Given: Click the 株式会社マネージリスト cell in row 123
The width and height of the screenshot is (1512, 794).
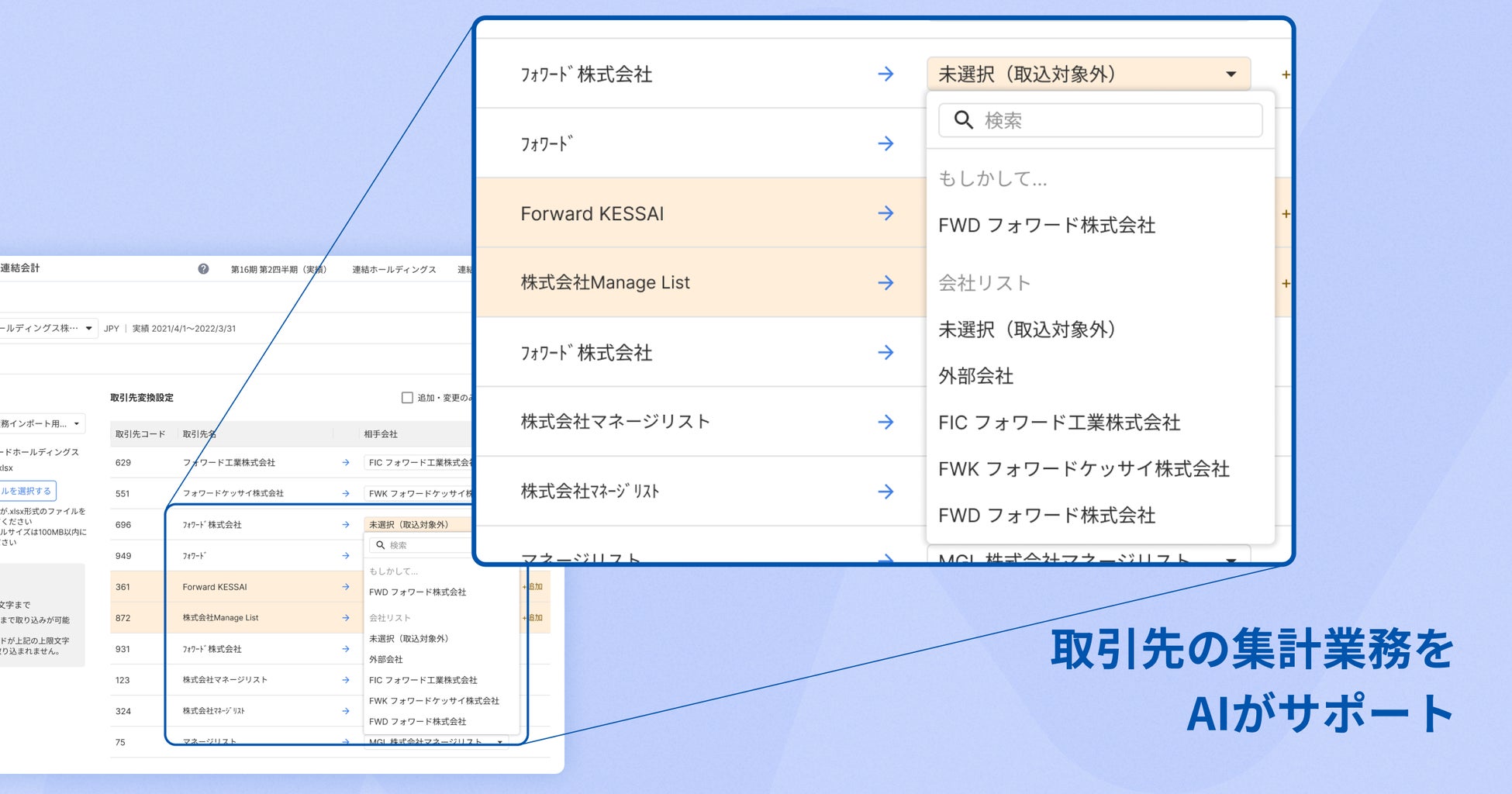Looking at the screenshot, I should click(x=225, y=680).
